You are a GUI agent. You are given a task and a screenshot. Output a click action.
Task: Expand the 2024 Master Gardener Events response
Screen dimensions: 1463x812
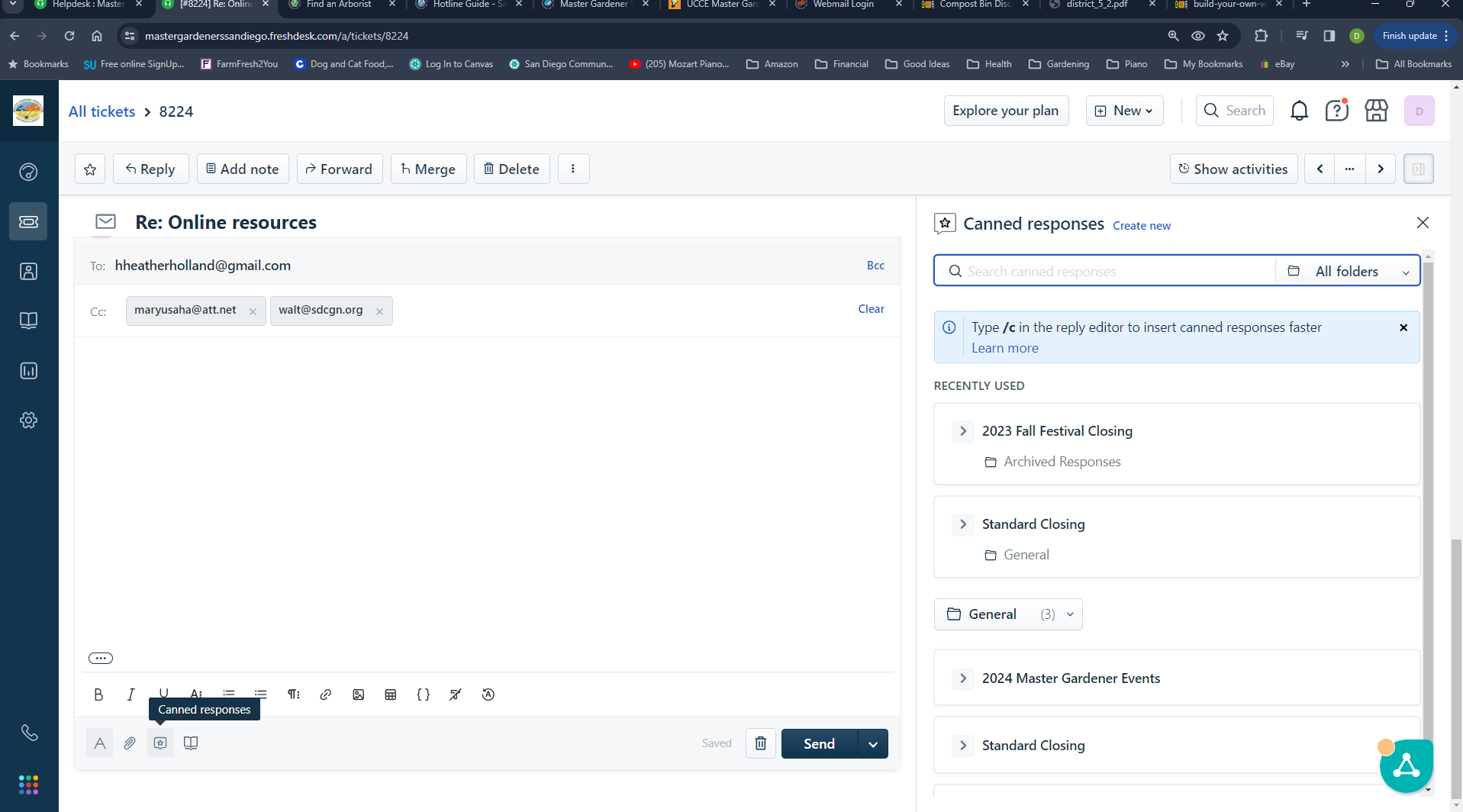[x=963, y=678]
